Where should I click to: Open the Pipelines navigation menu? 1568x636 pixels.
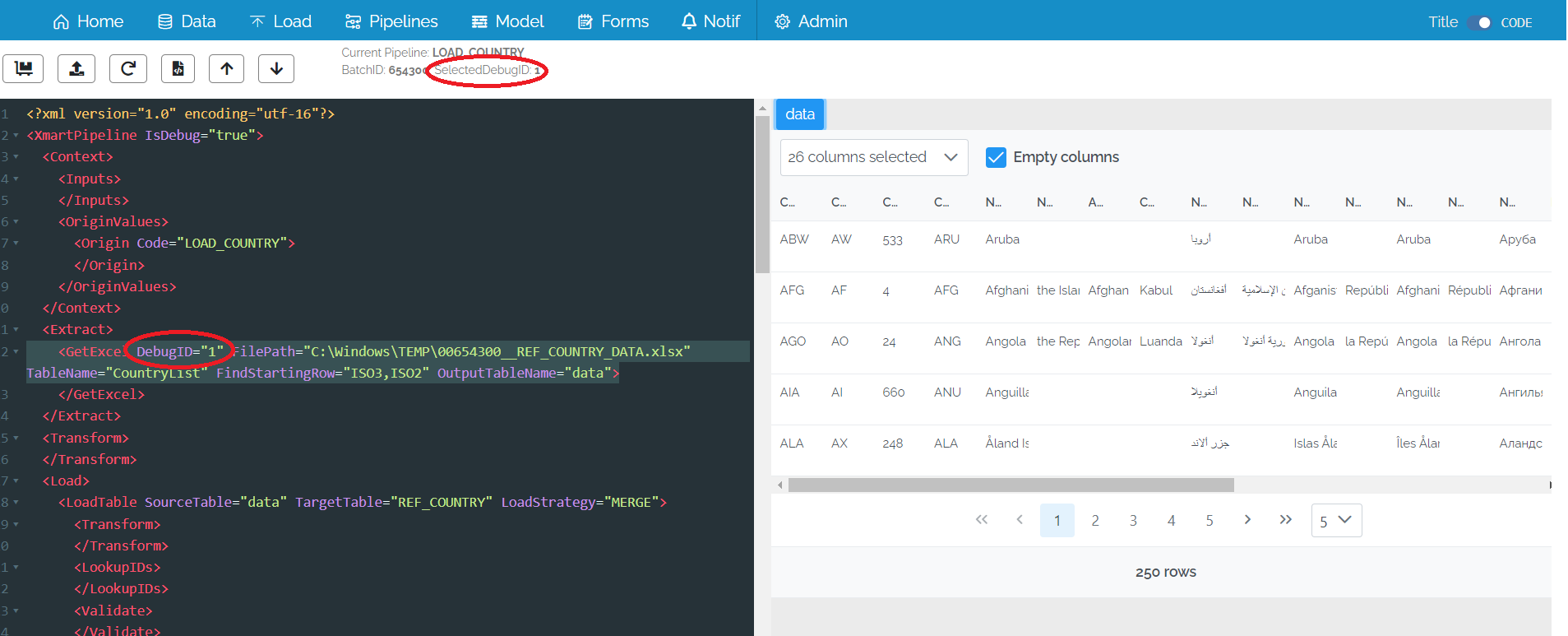click(x=391, y=21)
